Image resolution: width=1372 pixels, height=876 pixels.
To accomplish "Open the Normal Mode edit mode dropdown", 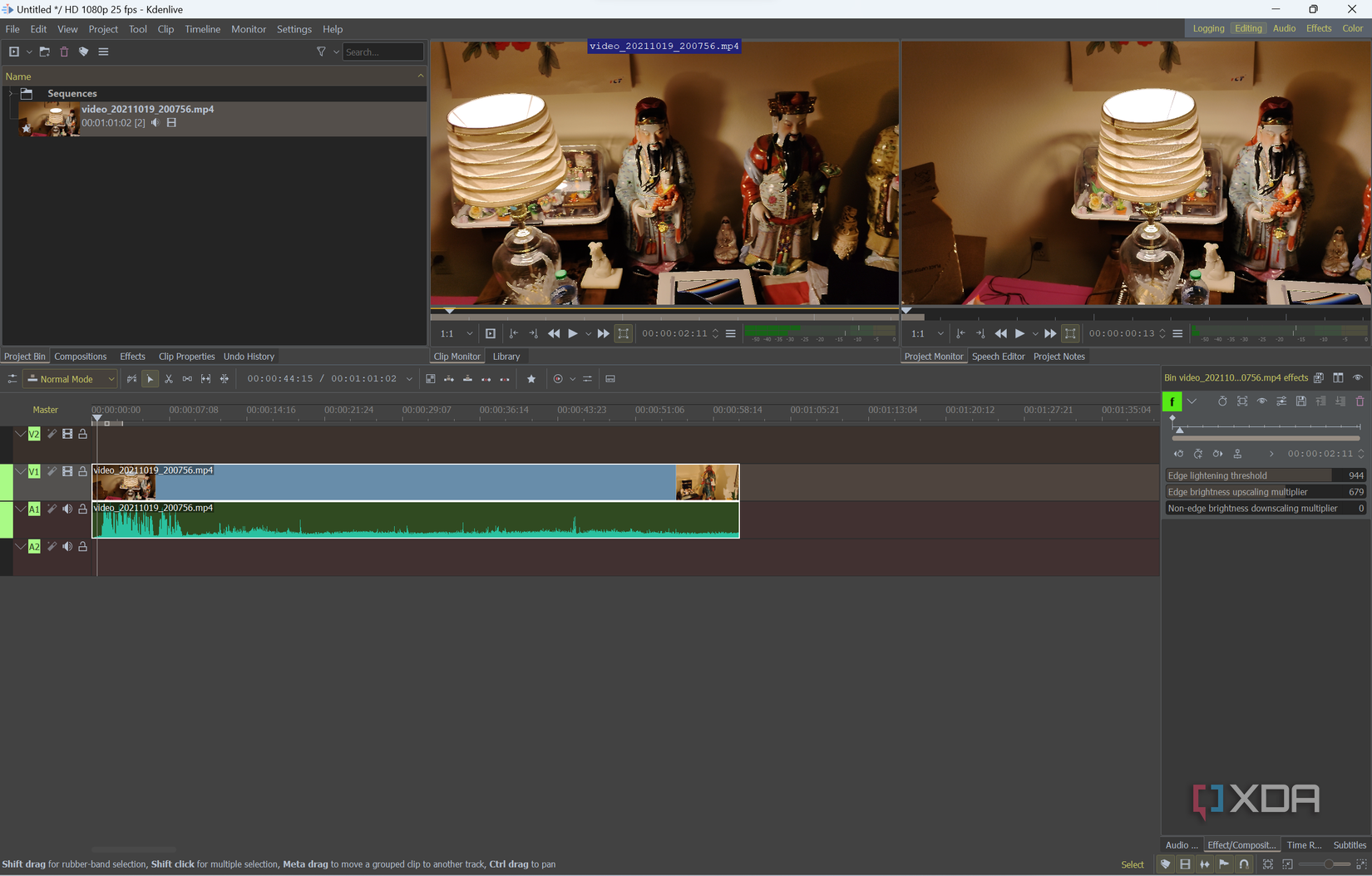I will coord(71,379).
